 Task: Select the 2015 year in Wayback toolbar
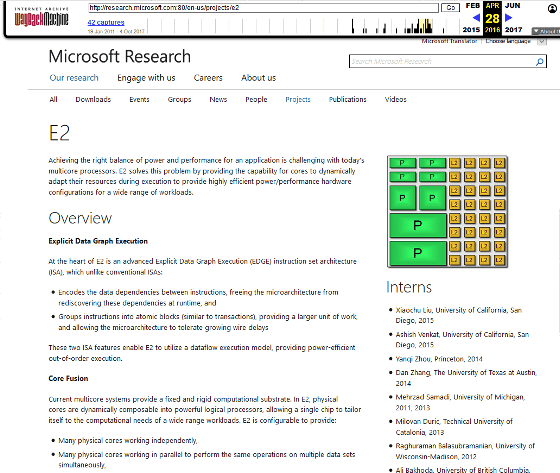(471, 30)
